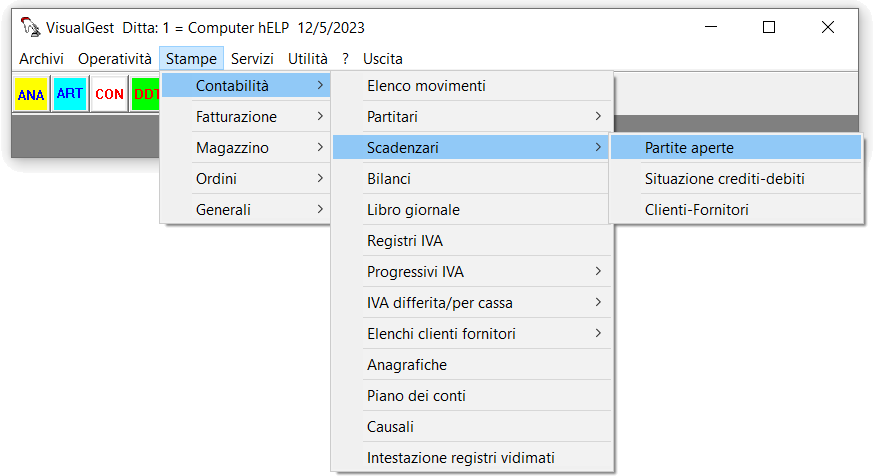This screenshot has width=873, height=476.
Task: Open the white CON toolbar icon
Action: (x=109, y=94)
